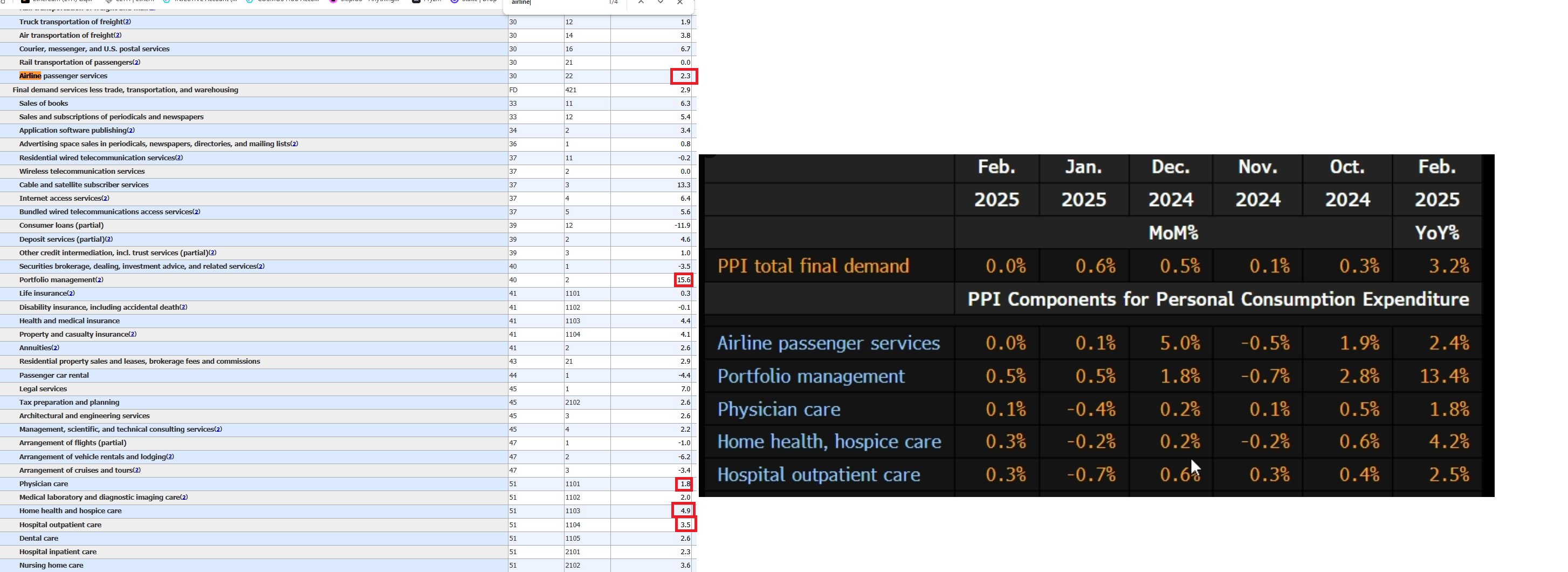Screen dimensions: 1568x572
Task: Click the 'YoY%' header in dark table
Action: (1436, 233)
